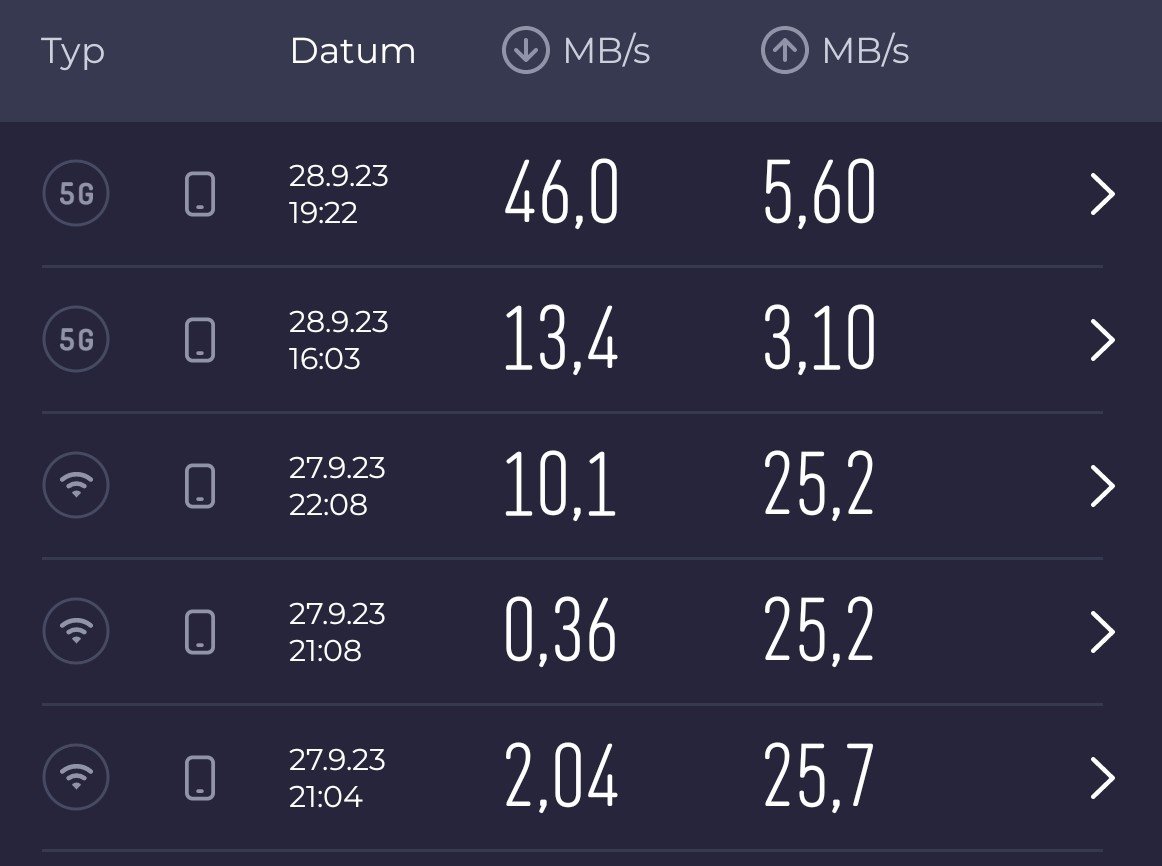Click the phone device icon in the 19:22 row
The width and height of the screenshot is (1162, 866).
coord(200,194)
